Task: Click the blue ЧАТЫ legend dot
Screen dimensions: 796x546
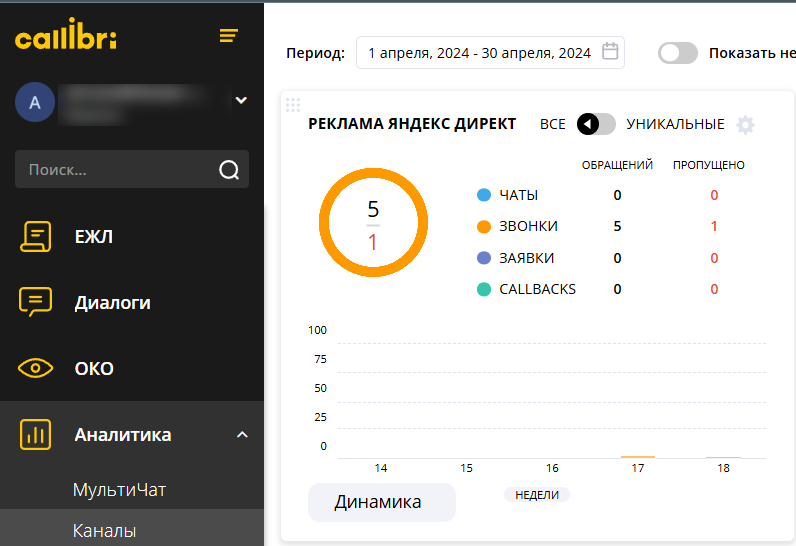Action: 484,195
